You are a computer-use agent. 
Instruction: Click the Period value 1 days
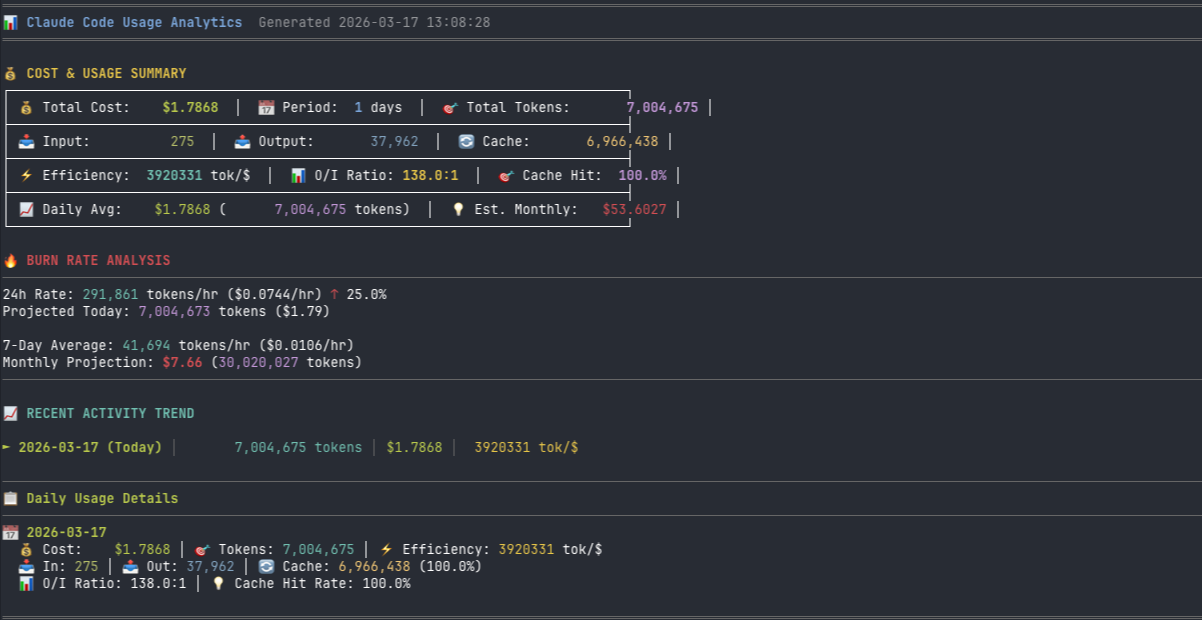[x=378, y=108]
